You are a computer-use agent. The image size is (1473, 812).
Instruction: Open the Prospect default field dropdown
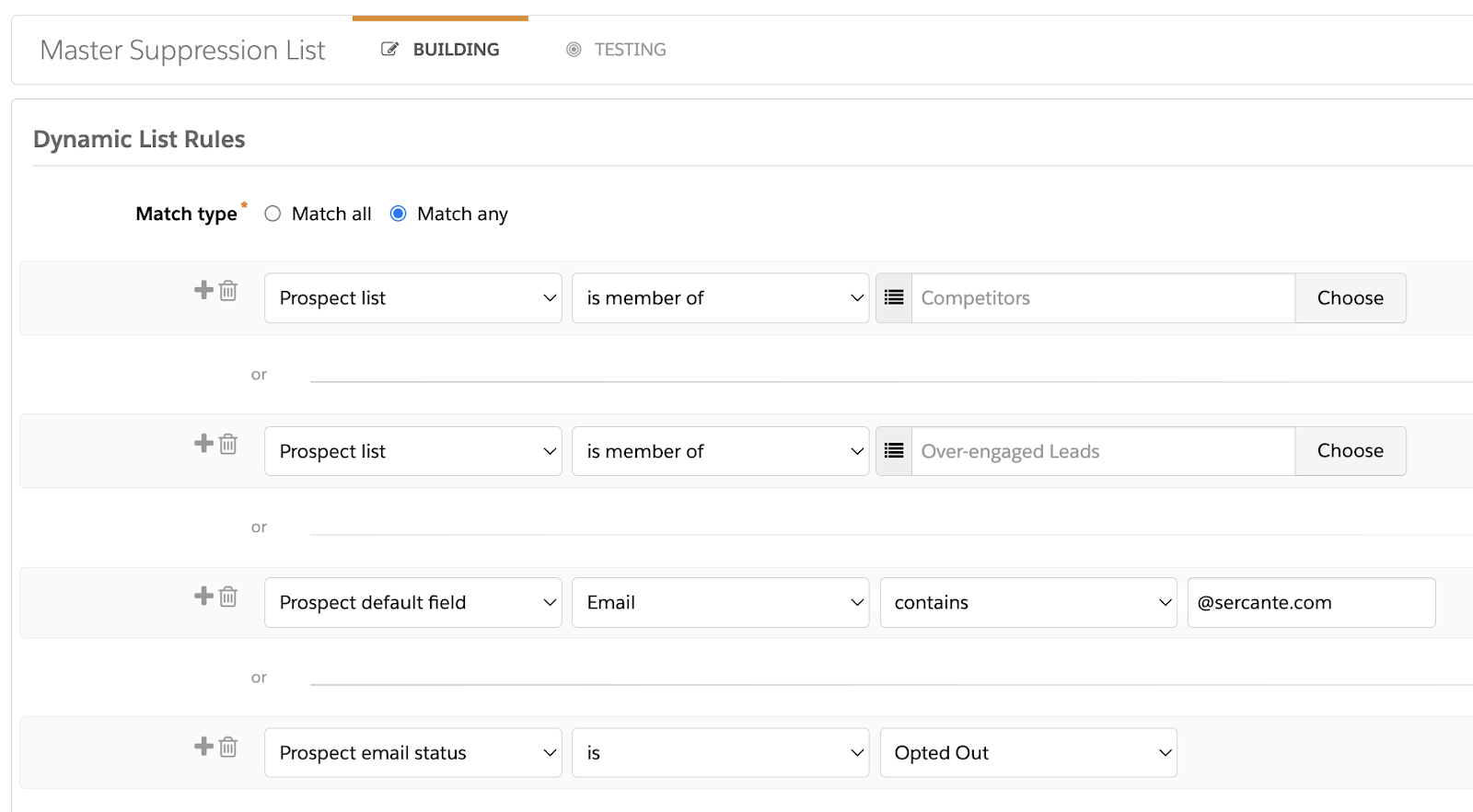point(412,603)
